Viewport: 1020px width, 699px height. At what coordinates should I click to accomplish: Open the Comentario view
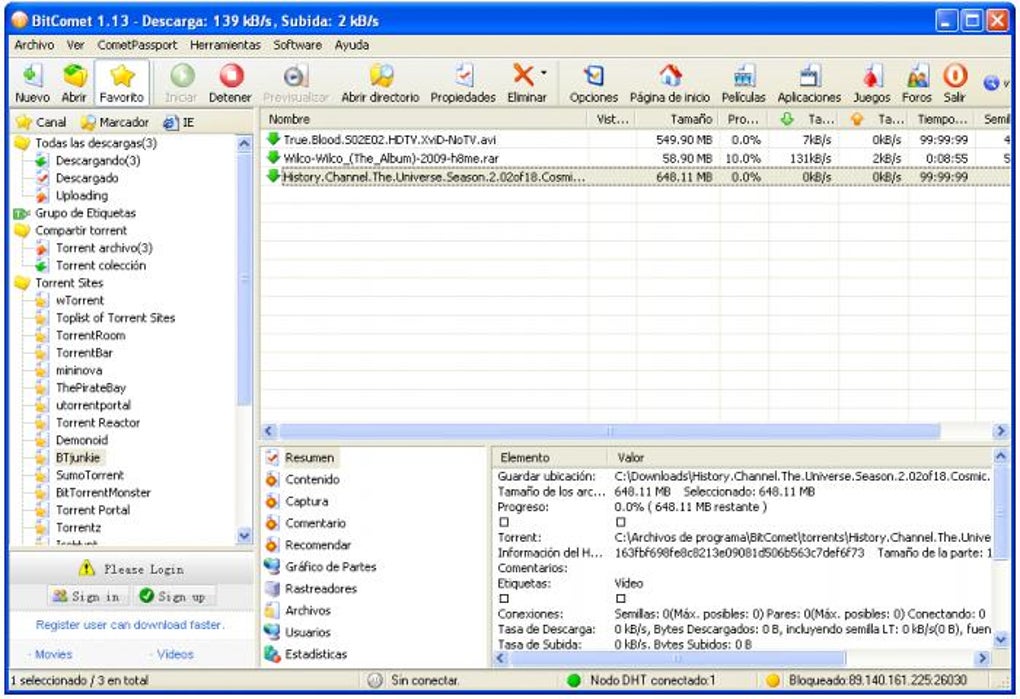(x=315, y=523)
